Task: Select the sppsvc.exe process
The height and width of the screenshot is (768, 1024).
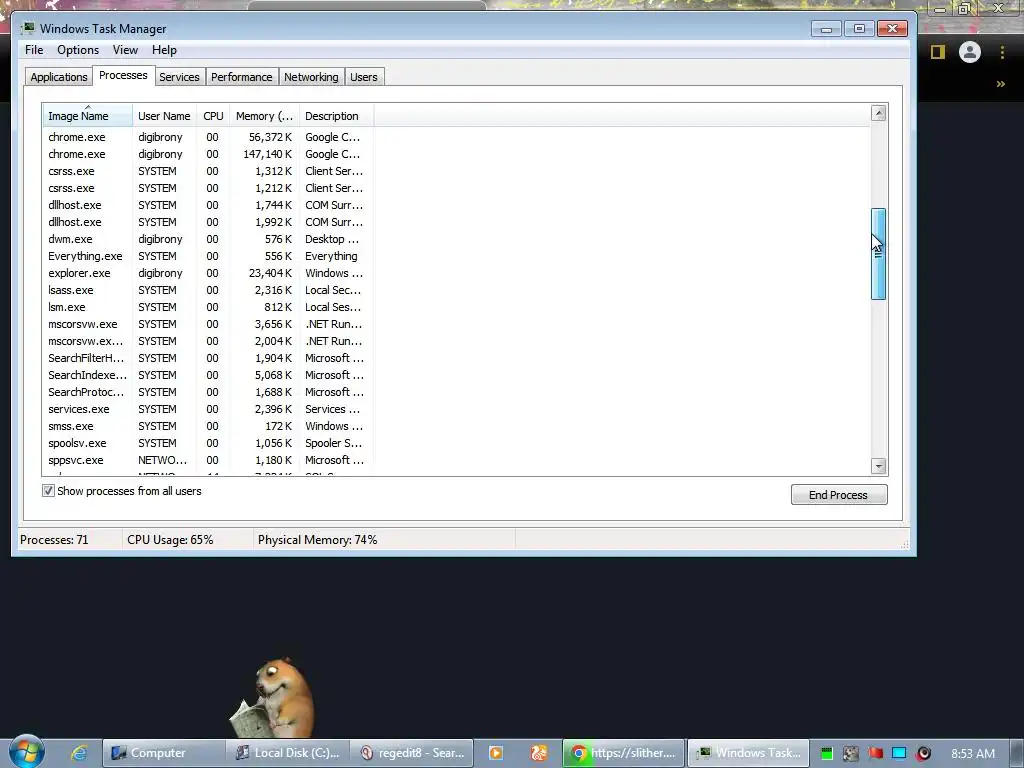Action: [x=208, y=460]
